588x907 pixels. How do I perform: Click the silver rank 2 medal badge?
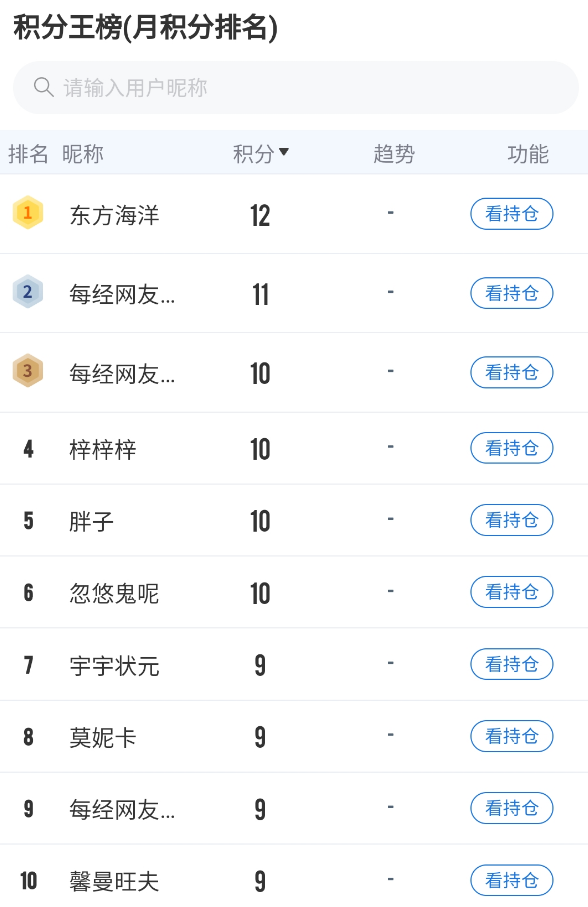point(28,292)
